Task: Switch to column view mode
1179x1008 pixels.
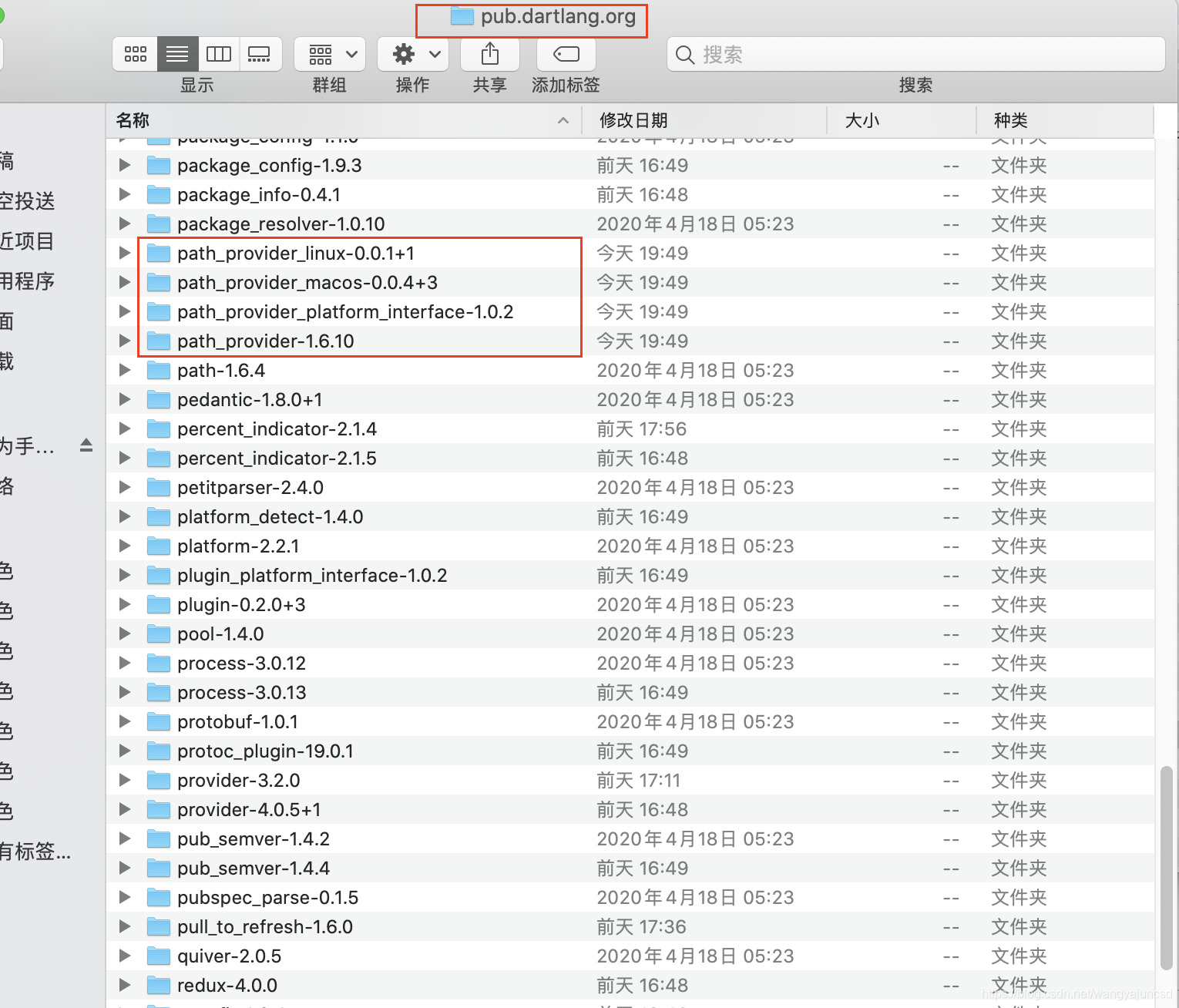Action: tap(219, 54)
